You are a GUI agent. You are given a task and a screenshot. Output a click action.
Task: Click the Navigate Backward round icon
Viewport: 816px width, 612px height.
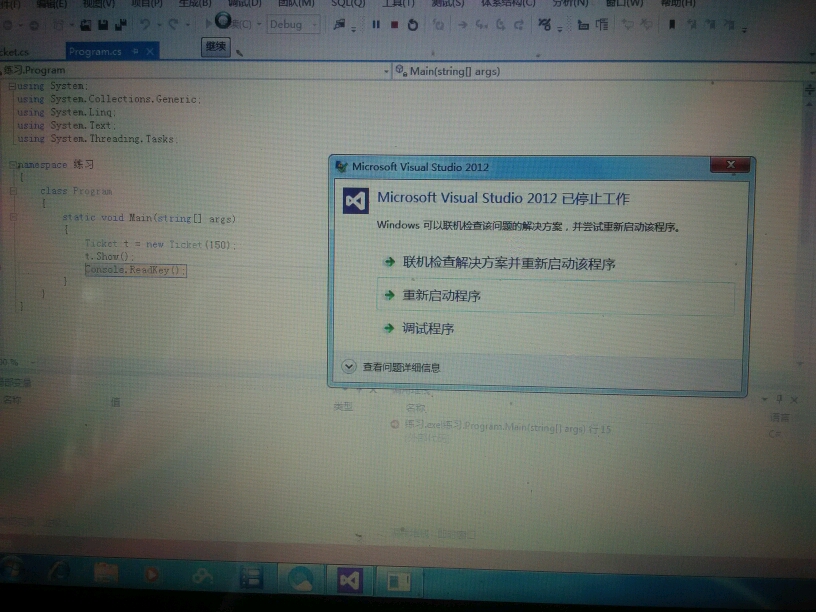[7, 24]
